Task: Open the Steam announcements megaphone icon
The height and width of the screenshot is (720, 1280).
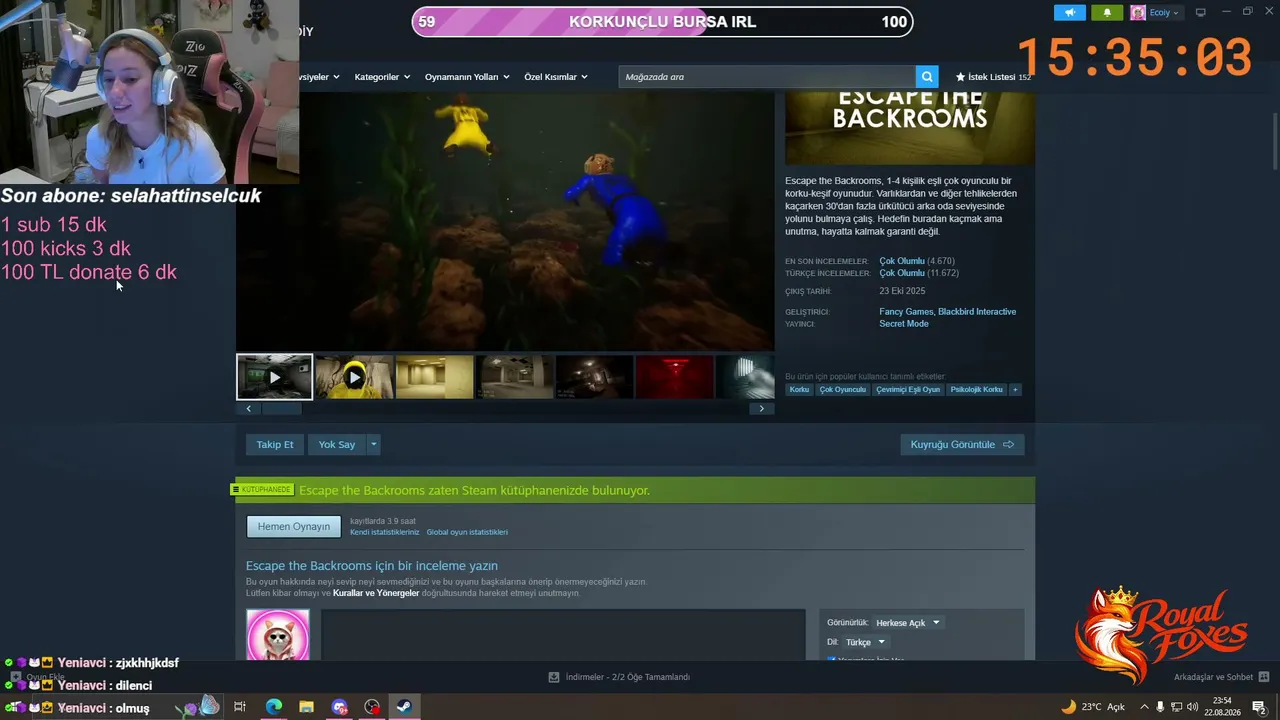Action: tap(1069, 13)
